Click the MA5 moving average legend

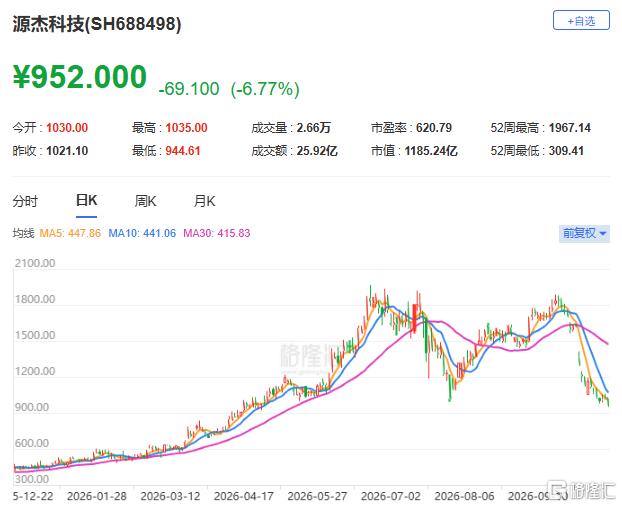click(x=70, y=233)
